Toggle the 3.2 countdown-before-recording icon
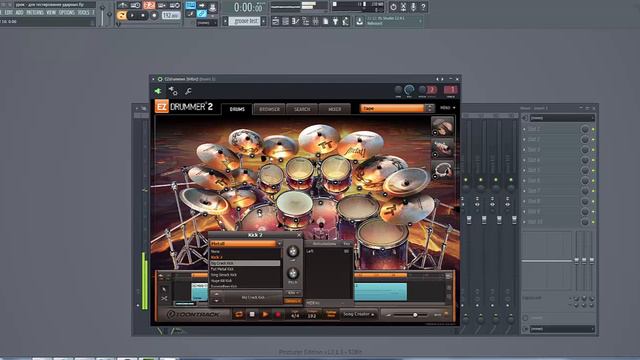Screen dimensions: 640x360 [149, 5]
